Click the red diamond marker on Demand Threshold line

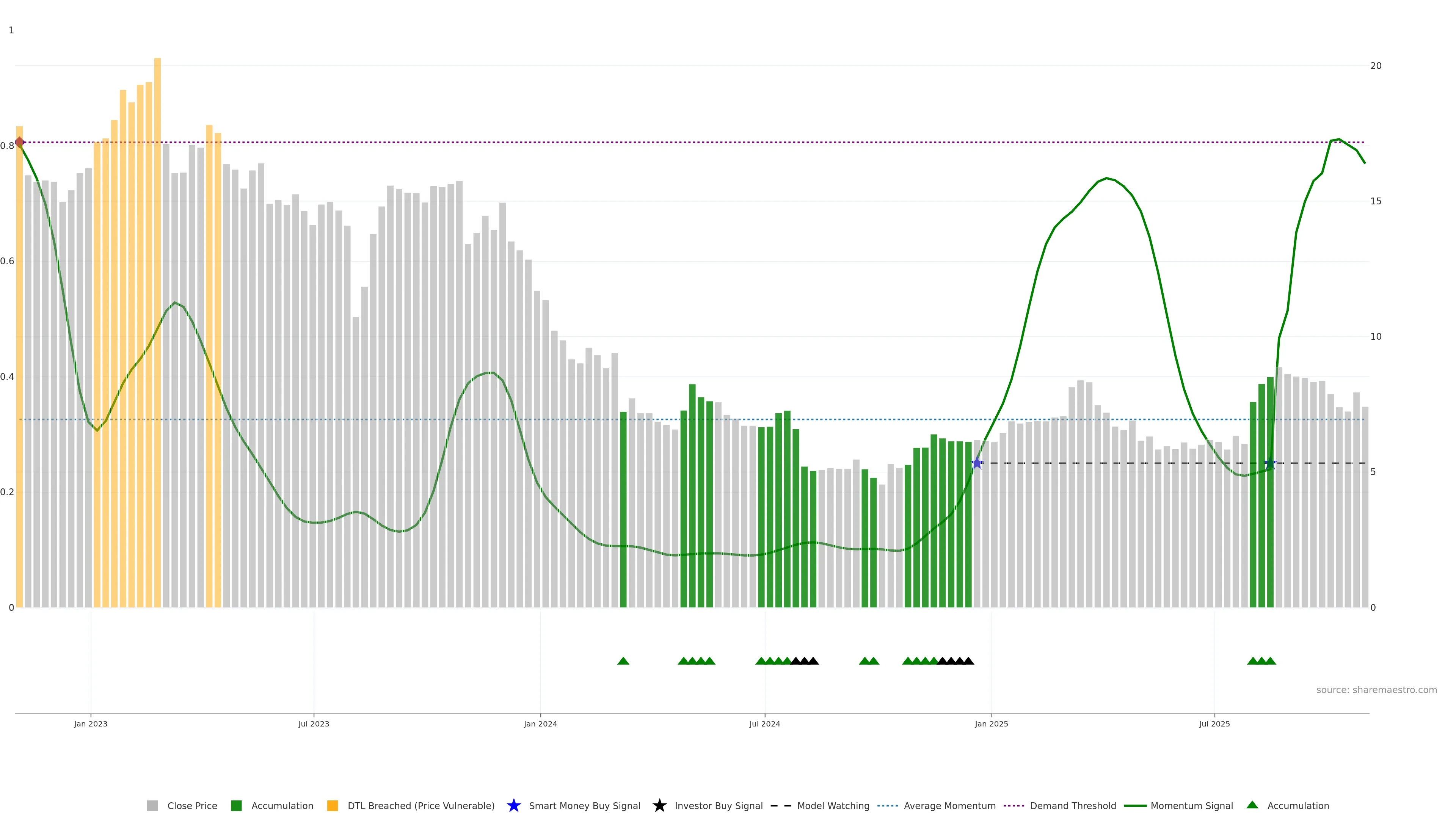(x=20, y=143)
